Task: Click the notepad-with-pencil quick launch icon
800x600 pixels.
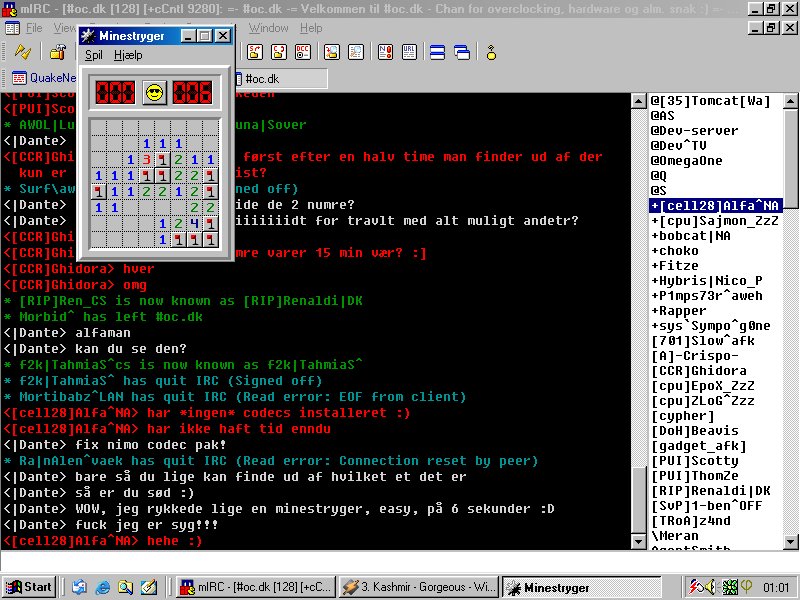Action: [x=149, y=587]
